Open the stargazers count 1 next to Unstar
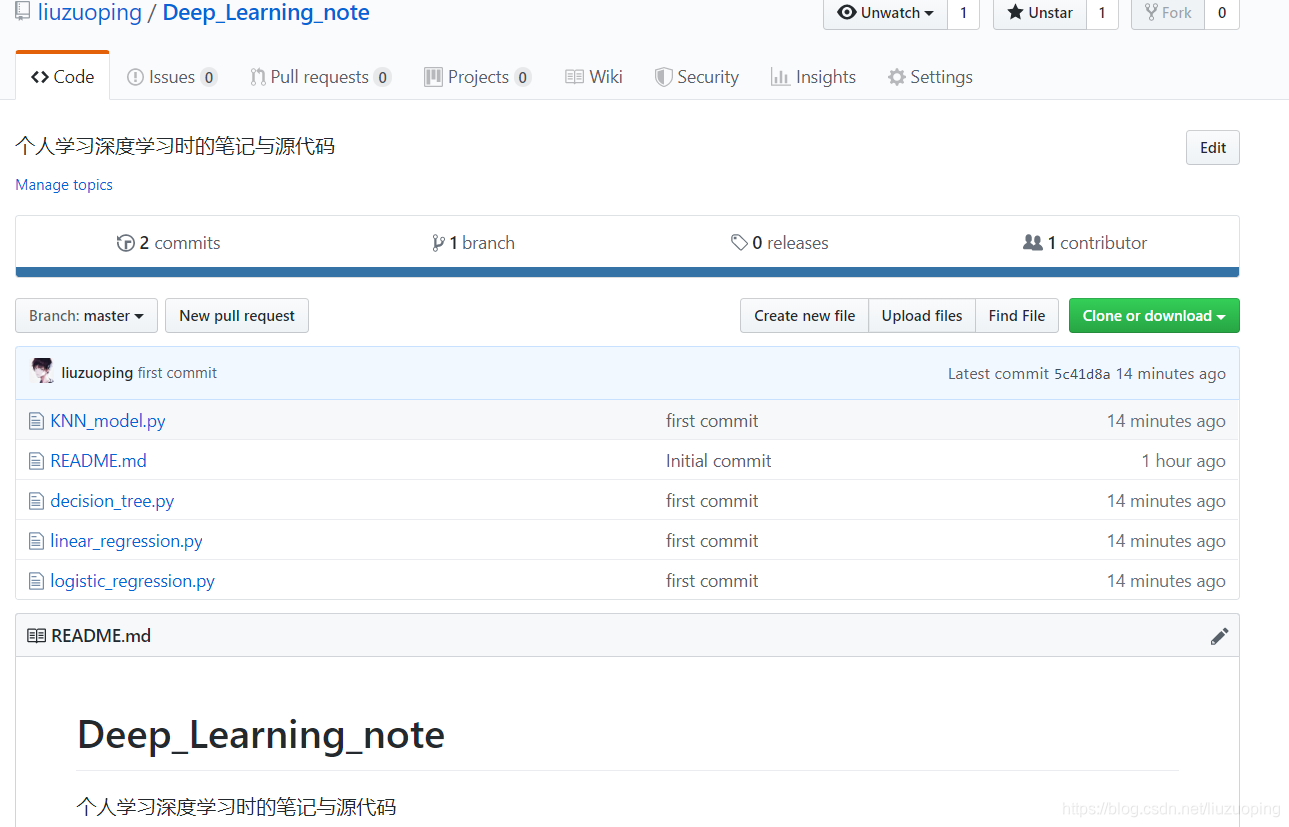Screen dimensions: 1289x827 pyautogui.click(x=1102, y=13)
